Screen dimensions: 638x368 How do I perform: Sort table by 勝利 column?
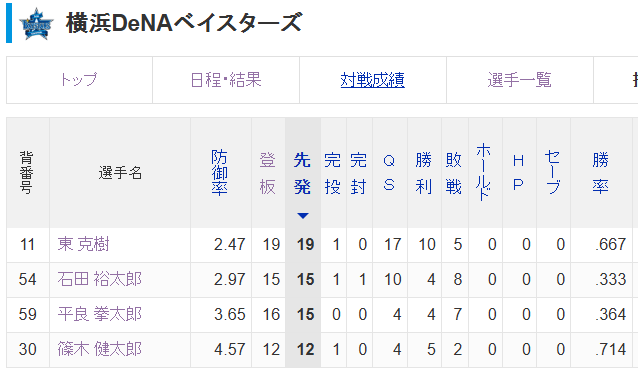[x=424, y=173]
